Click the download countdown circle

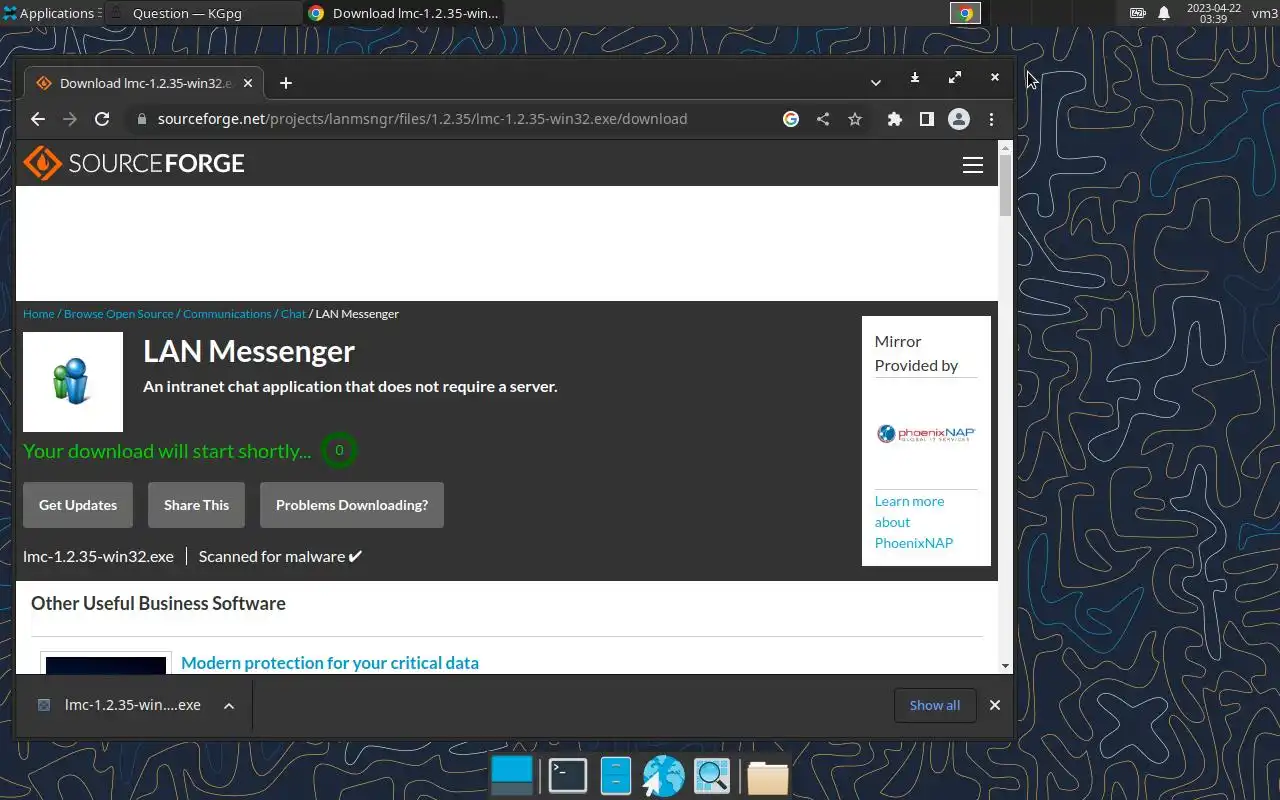tap(339, 450)
